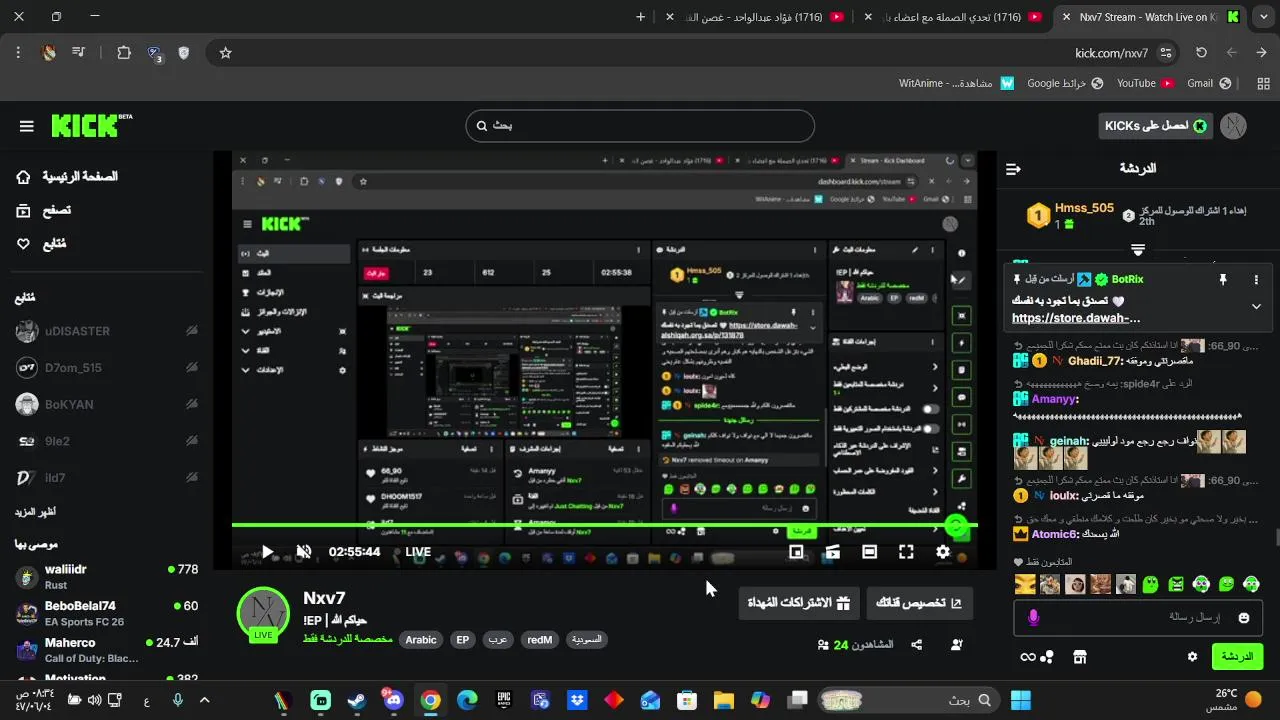
Task: Click the Kick search box
Action: [640, 126]
